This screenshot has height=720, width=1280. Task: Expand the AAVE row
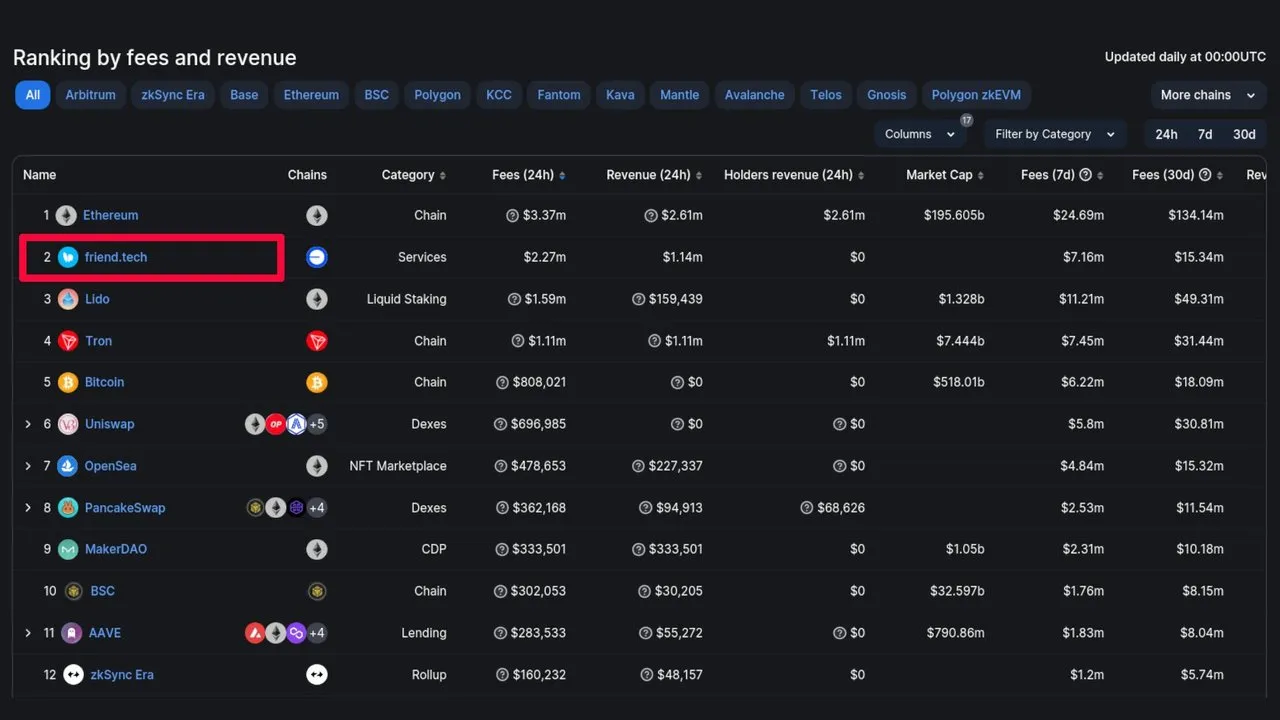point(28,633)
